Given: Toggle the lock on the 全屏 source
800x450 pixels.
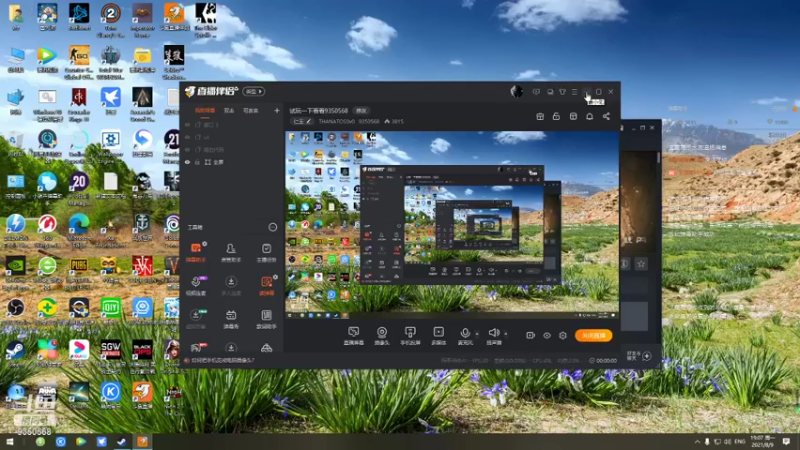Looking at the screenshot, I should coord(197,162).
